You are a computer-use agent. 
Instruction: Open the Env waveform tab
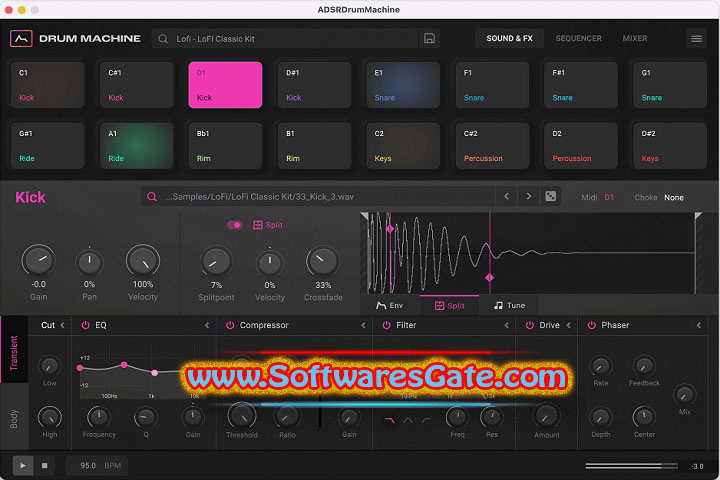click(390, 305)
